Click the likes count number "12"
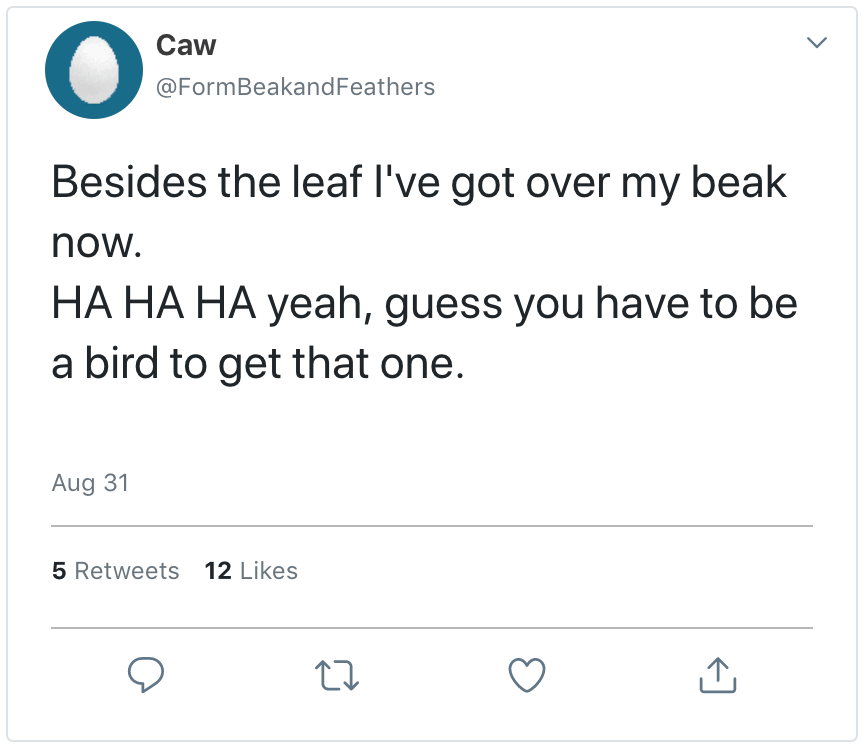 218,571
